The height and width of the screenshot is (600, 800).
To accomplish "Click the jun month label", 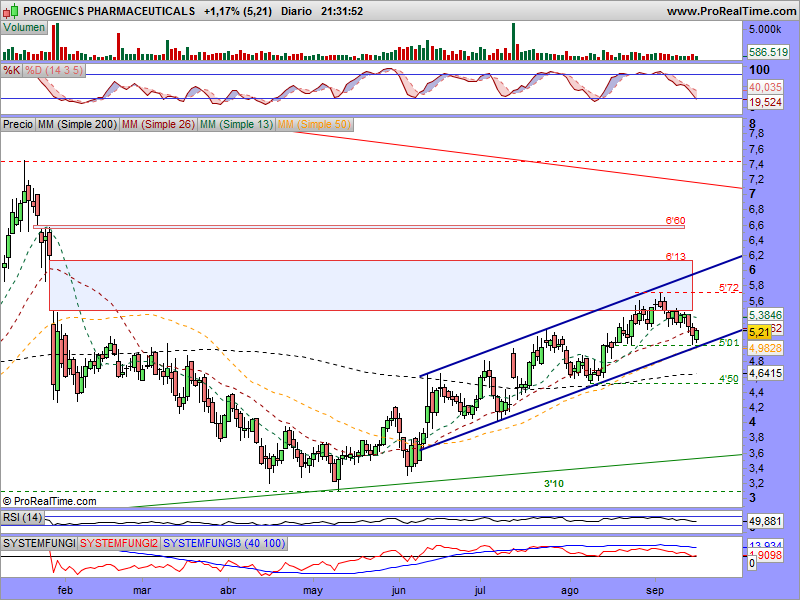I will (x=398, y=590).
